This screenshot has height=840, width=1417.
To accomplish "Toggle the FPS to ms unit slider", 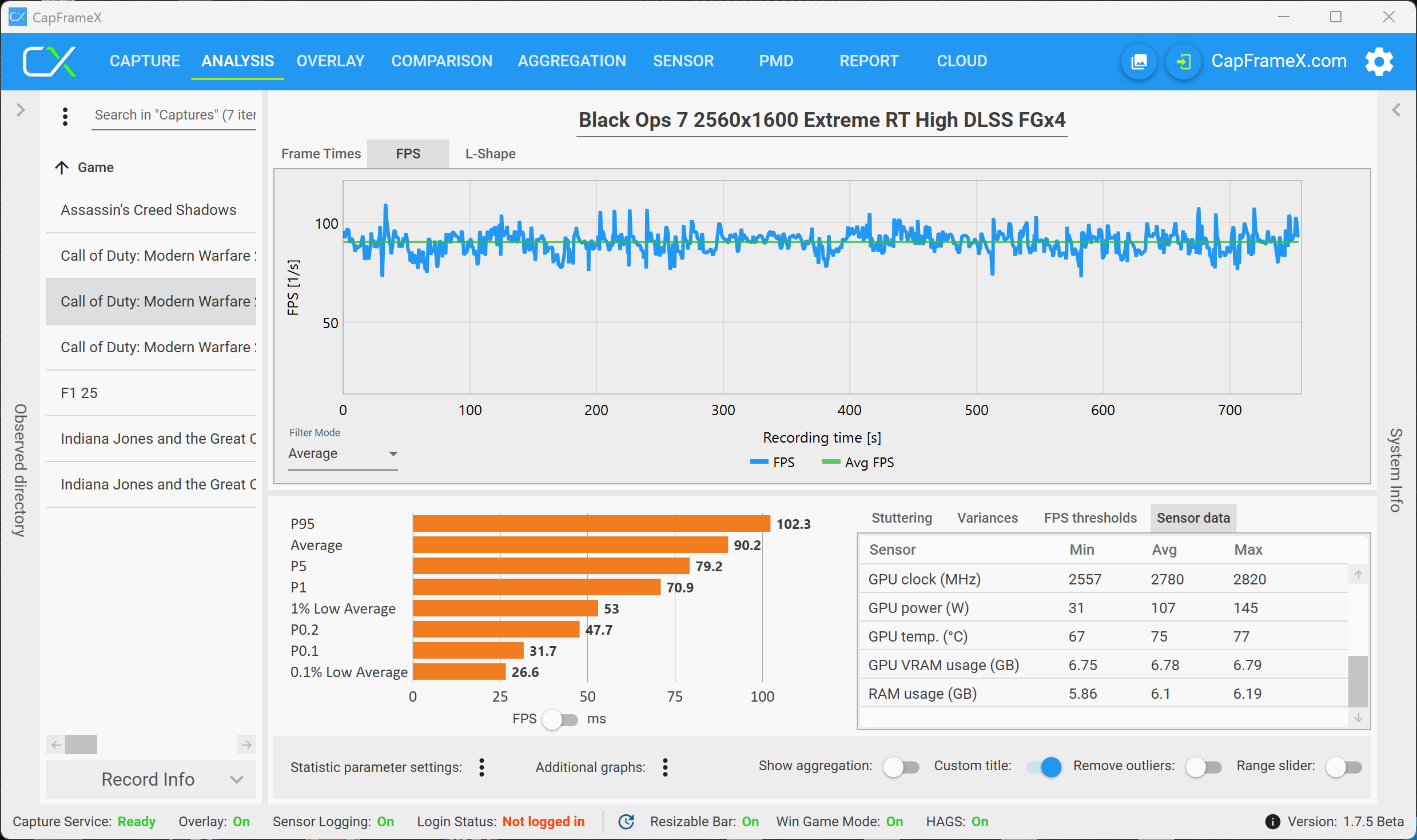I will (560, 719).
